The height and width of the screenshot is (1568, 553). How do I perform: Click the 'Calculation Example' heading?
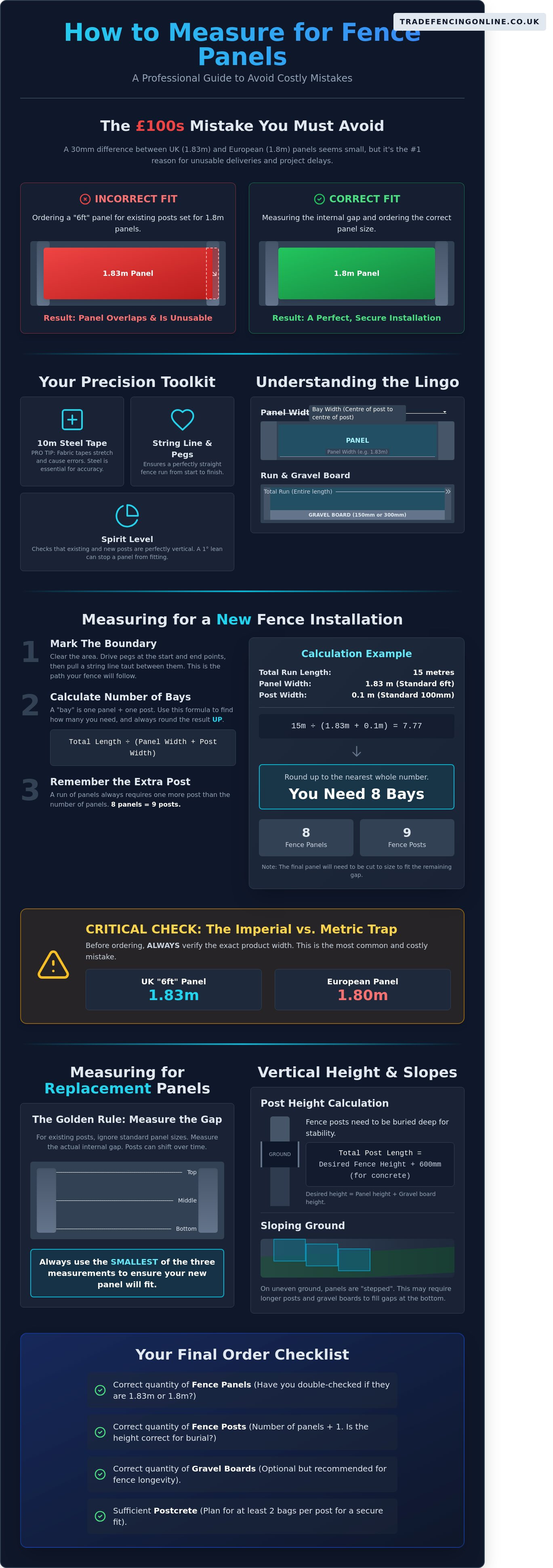pyautogui.click(x=356, y=653)
